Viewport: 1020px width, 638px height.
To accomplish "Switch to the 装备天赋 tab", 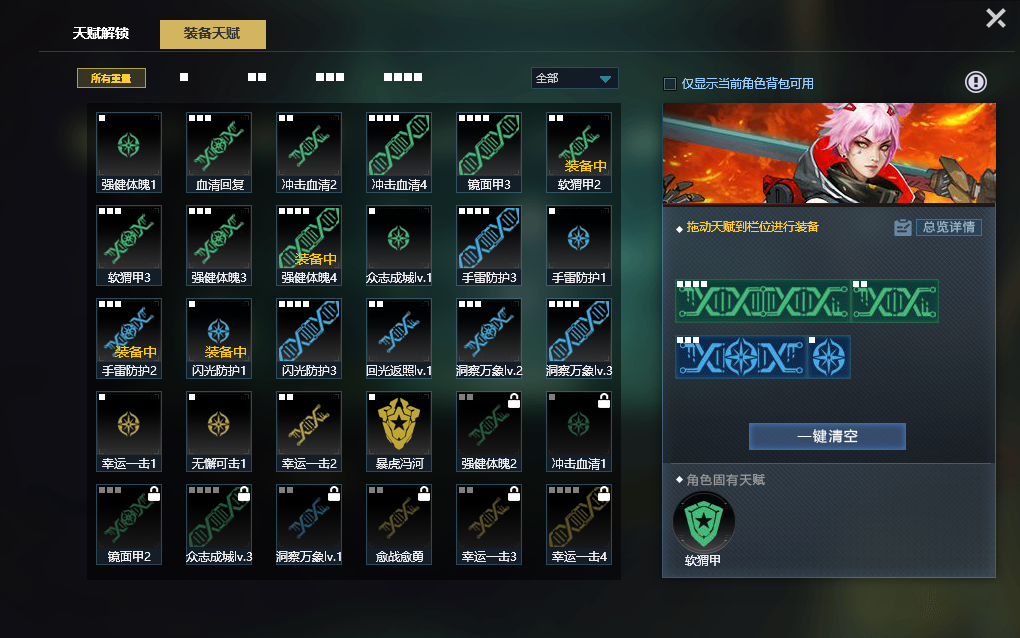I will pos(213,34).
